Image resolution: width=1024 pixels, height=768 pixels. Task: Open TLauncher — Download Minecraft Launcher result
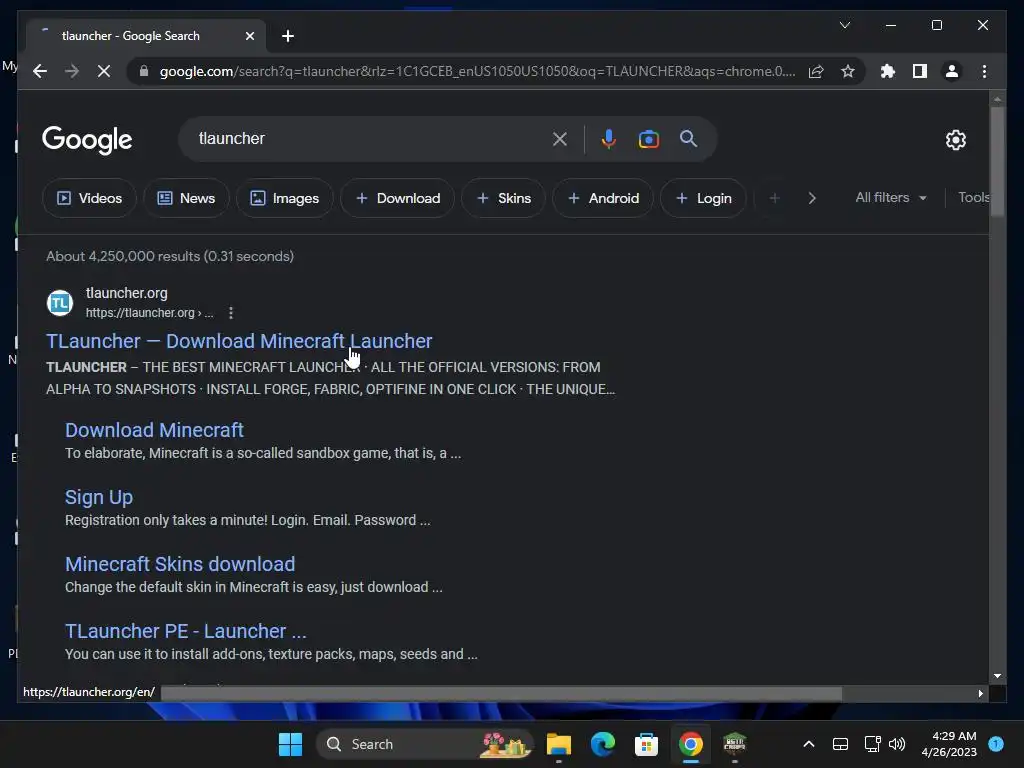pos(239,341)
